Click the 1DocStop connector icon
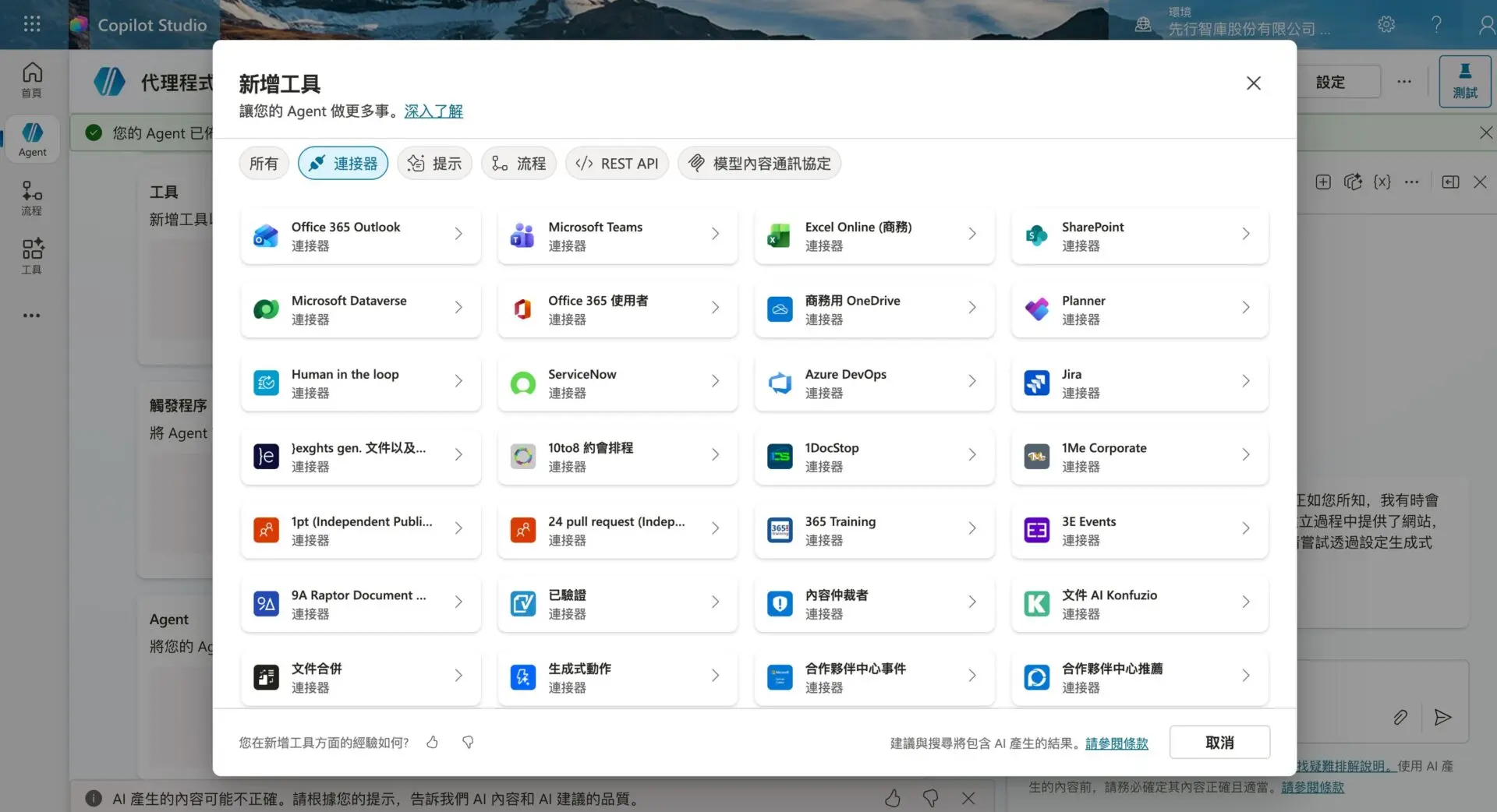Image resolution: width=1497 pixels, height=812 pixels. [780, 456]
